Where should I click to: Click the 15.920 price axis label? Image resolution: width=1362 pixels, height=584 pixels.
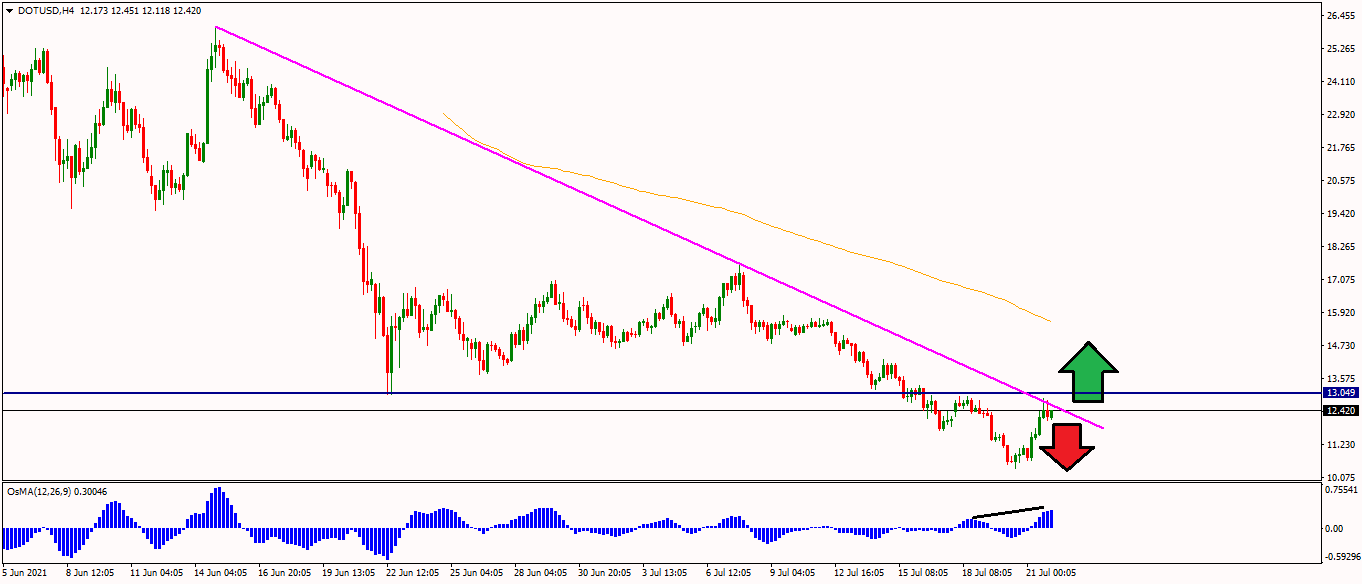[x=1341, y=313]
